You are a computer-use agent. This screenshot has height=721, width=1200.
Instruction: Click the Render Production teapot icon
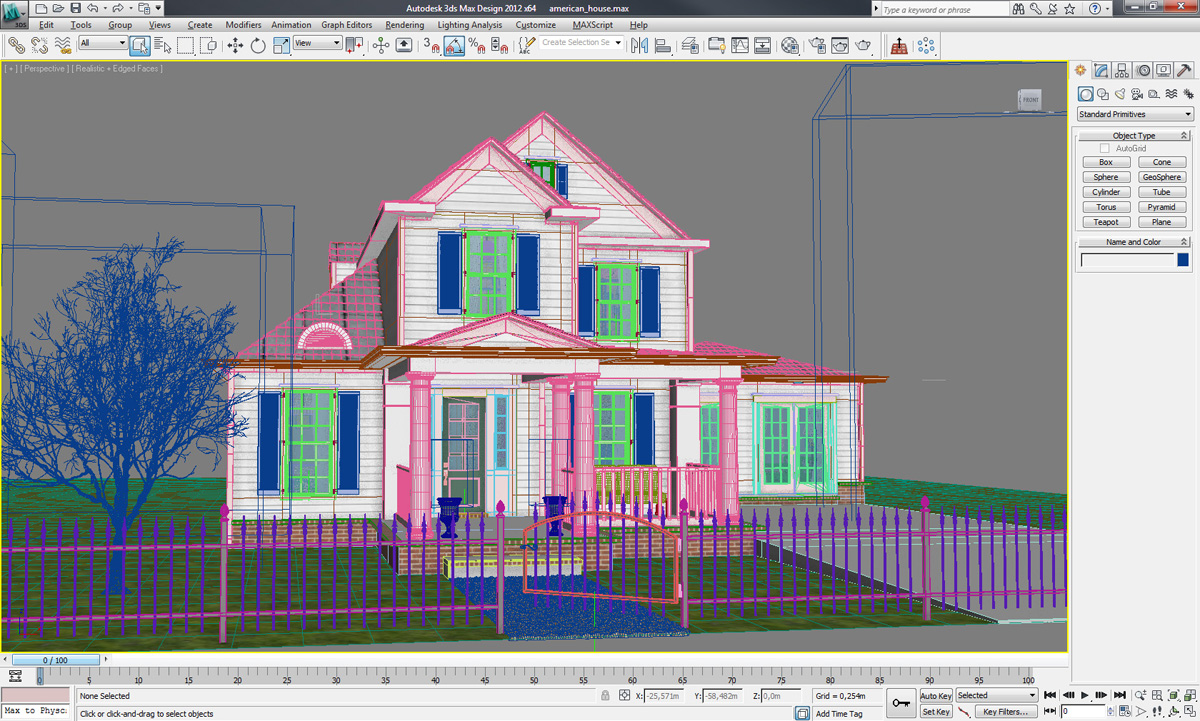tap(864, 45)
